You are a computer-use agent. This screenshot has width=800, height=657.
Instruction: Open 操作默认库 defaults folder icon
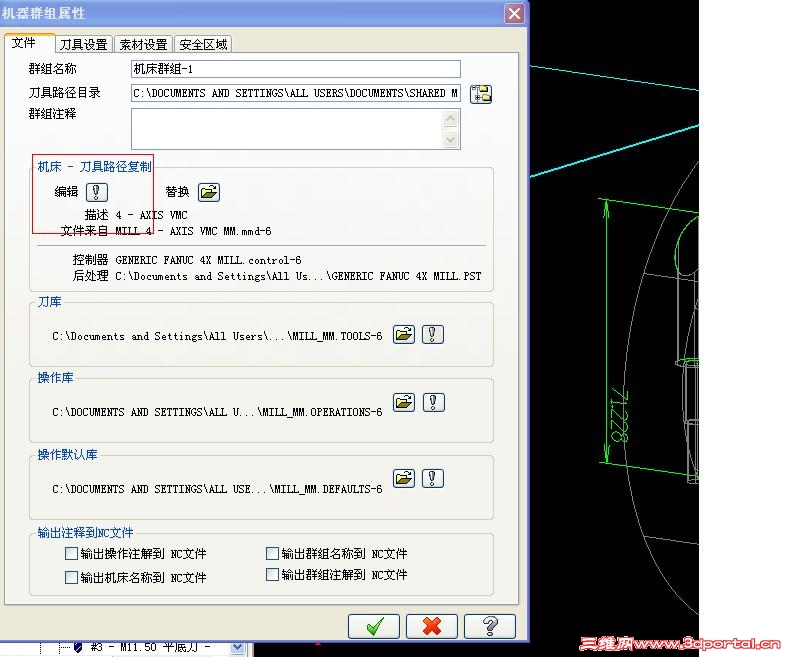(x=404, y=478)
